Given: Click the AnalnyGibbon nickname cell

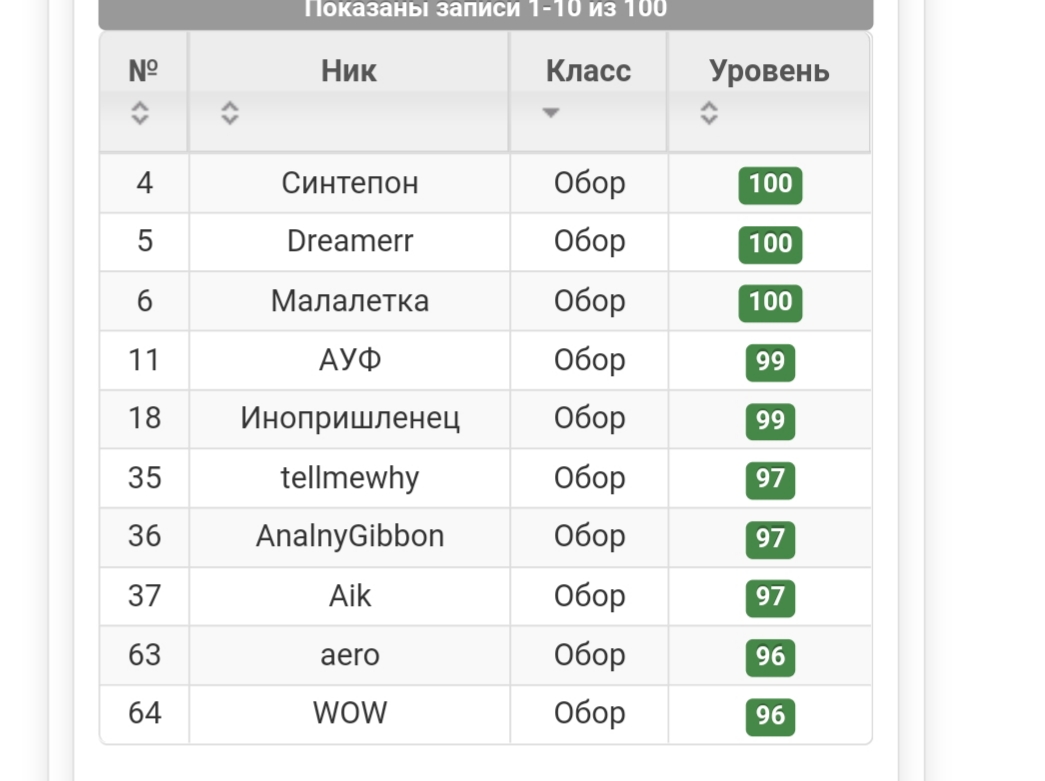Looking at the screenshot, I should click(350, 536).
